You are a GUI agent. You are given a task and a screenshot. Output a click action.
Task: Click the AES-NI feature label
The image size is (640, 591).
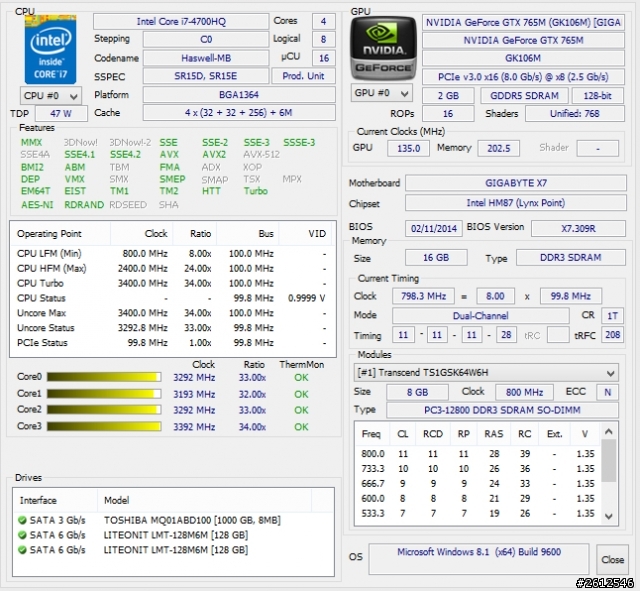(x=37, y=204)
